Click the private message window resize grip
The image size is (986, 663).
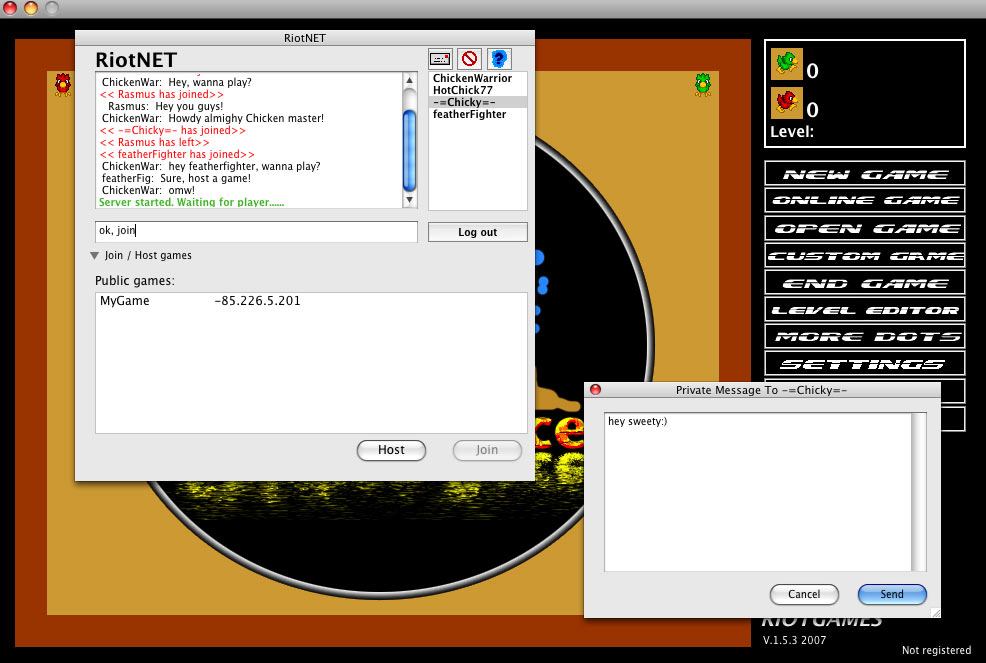click(x=935, y=612)
